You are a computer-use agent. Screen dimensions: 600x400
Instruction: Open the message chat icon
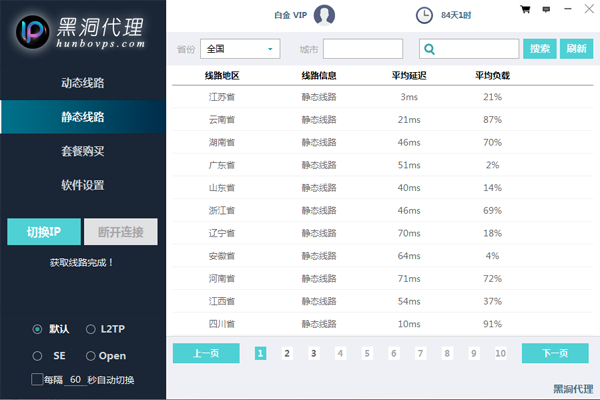pos(544,9)
